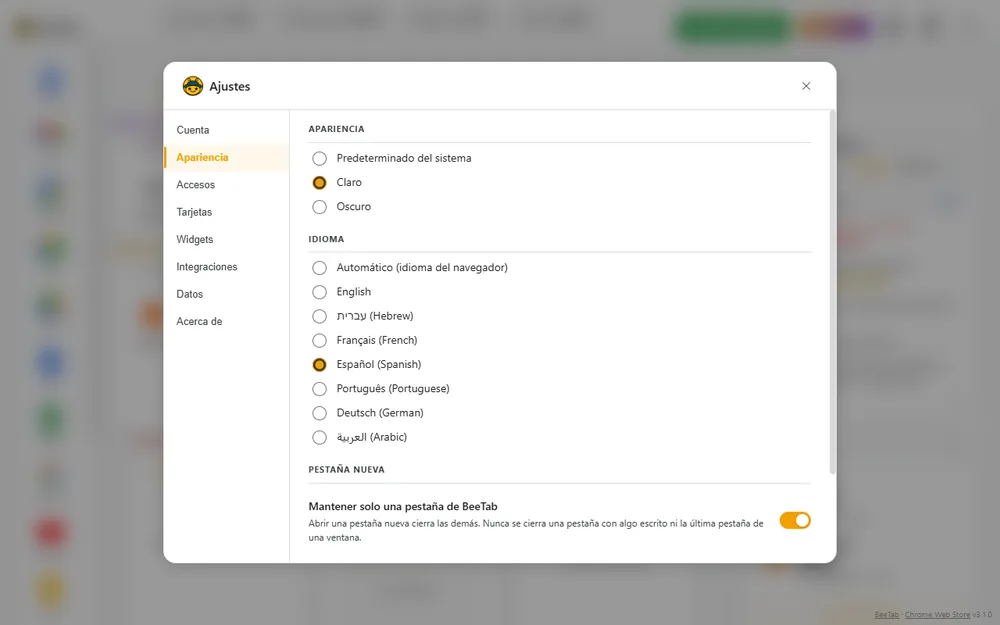Screen dimensions: 1000x625
Task: Select the Apariencia item in the sidebar
Action: click(226, 158)
